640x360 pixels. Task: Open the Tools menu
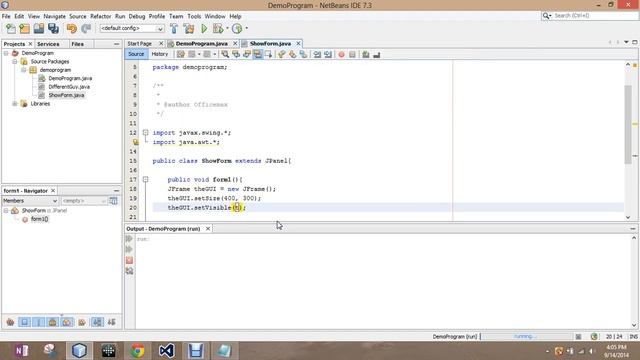(x=194, y=16)
